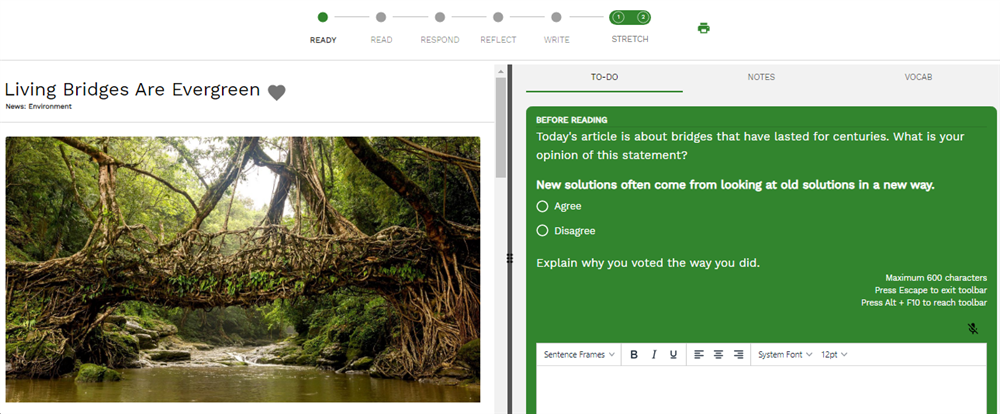Select the Disagree radio button
This screenshot has width=1000, height=414.
pos(542,231)
